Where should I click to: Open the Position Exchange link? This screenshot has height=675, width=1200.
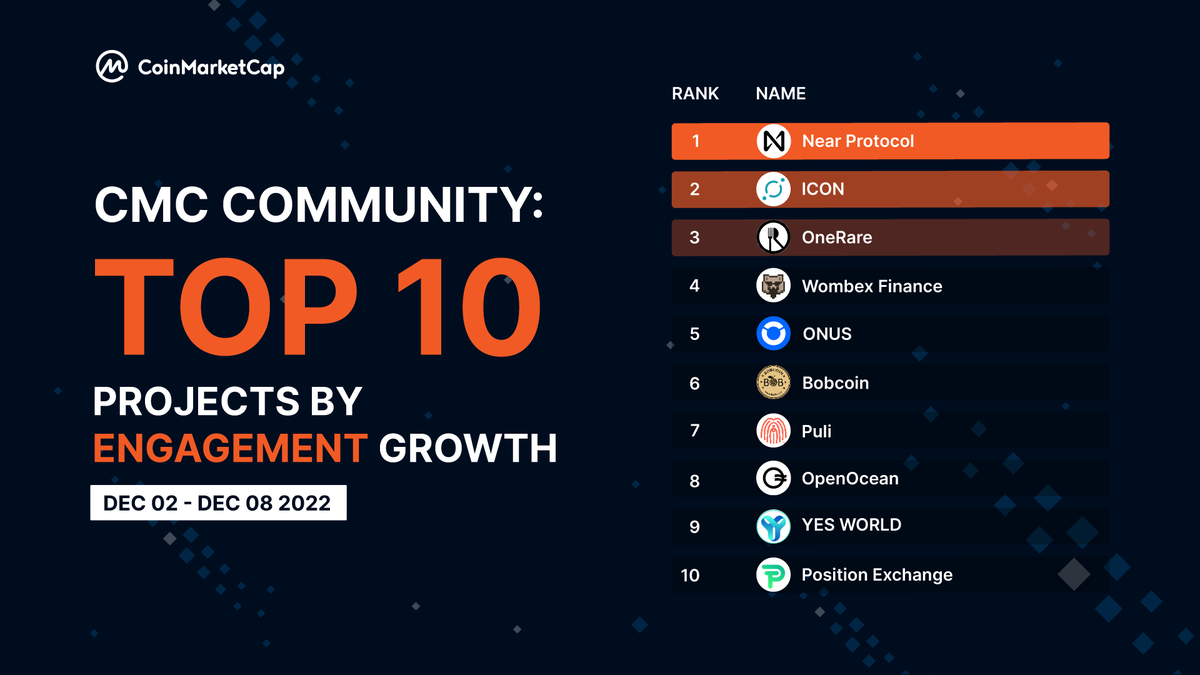[x=877, y=575]
